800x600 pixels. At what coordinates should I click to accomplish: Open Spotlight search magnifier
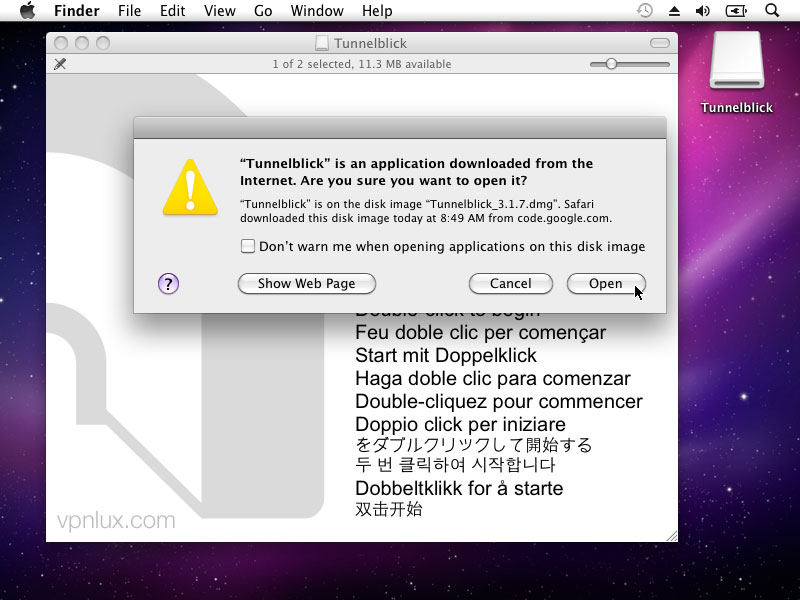coord(772,10)
